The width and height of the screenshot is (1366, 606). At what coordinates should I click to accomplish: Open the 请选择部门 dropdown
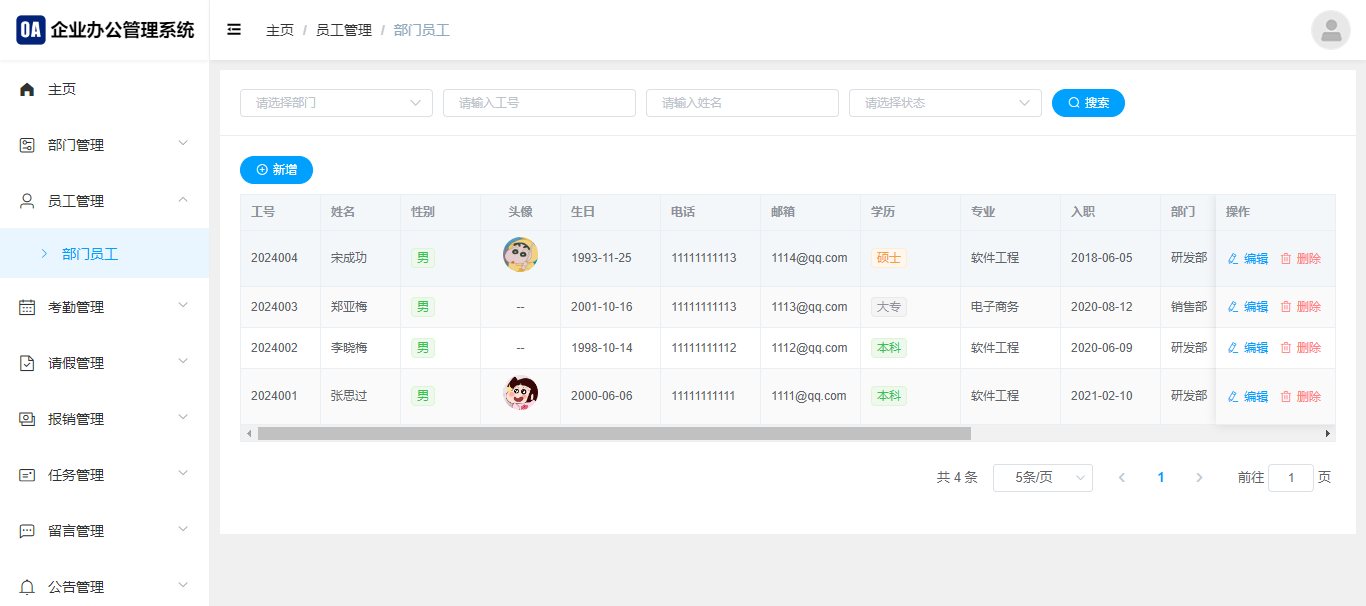[336, 103]
